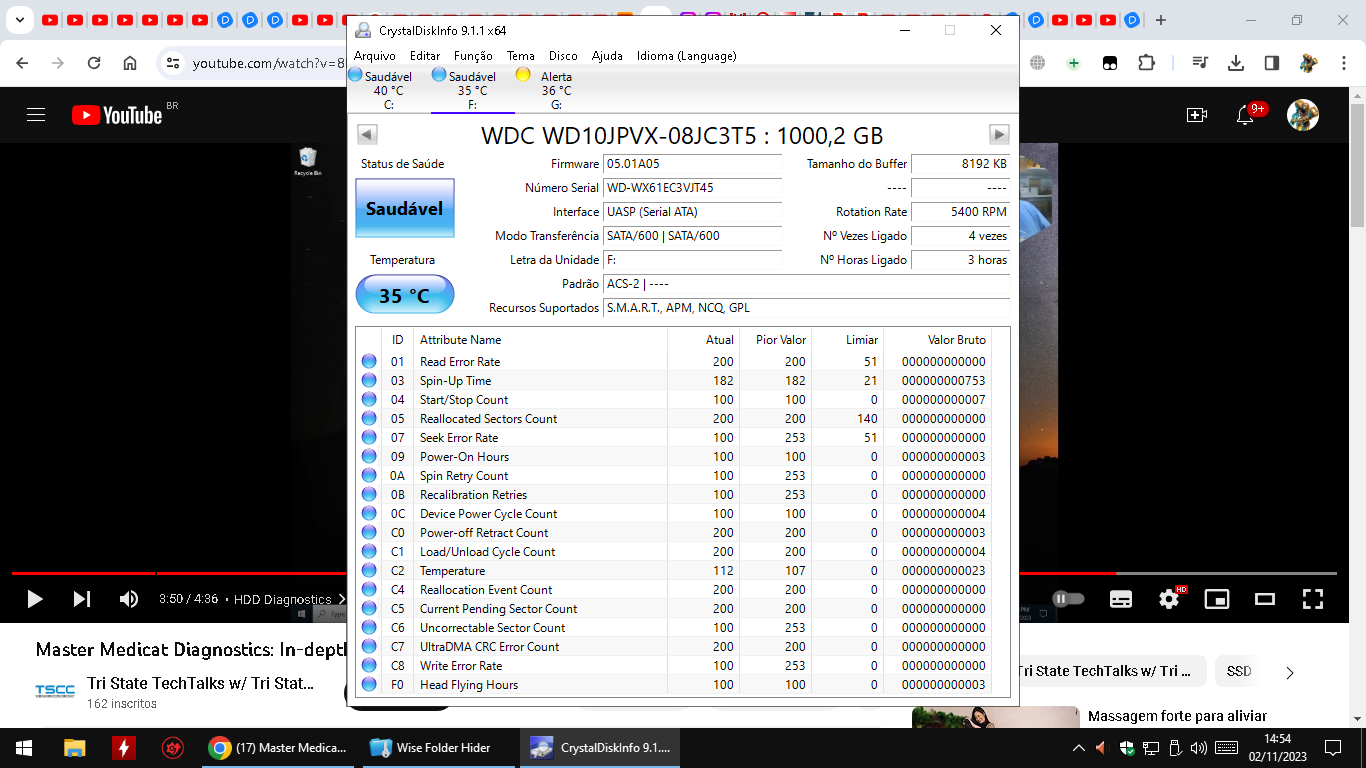Show more filter chips arrow
The width and height of the screenshot is (1366, 768).
(1290, 672)
